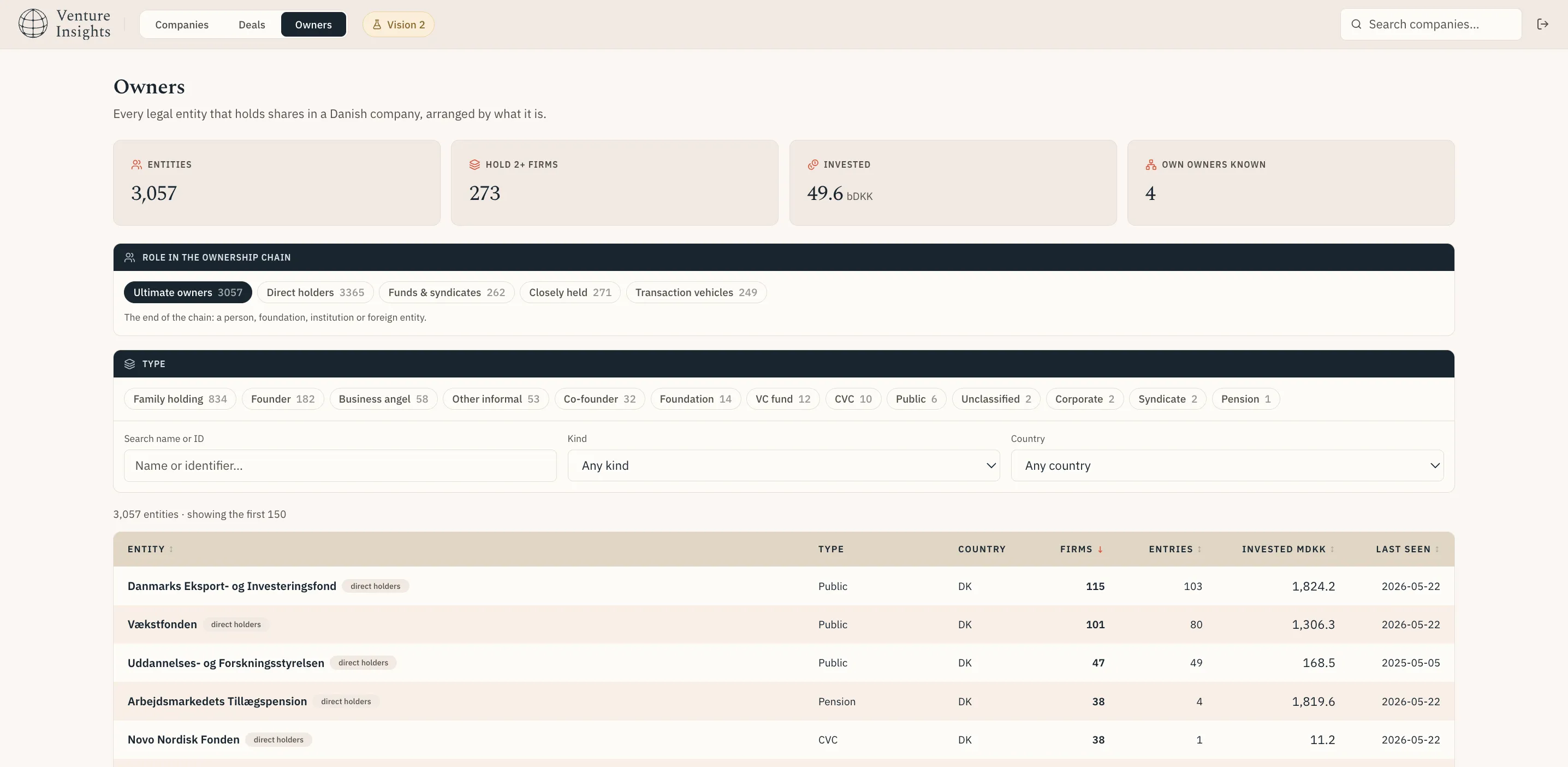Toggle the Direct holders role filter
Screen dimensions: 1568x767
[316, 292]
